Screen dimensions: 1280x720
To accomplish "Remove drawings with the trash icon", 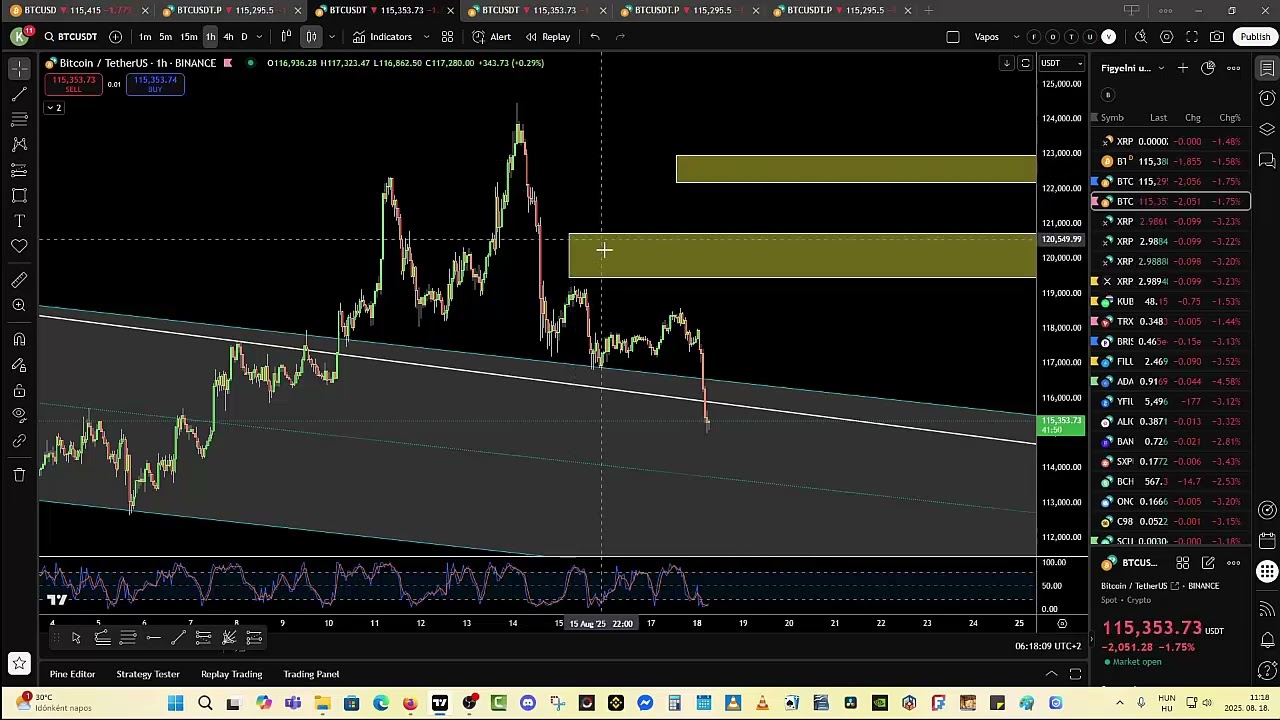I will pos(19,474).
